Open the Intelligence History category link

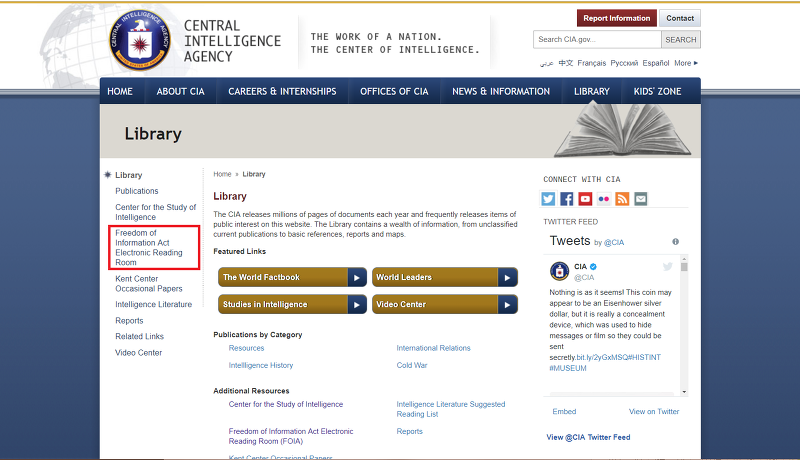coord(261,366)
